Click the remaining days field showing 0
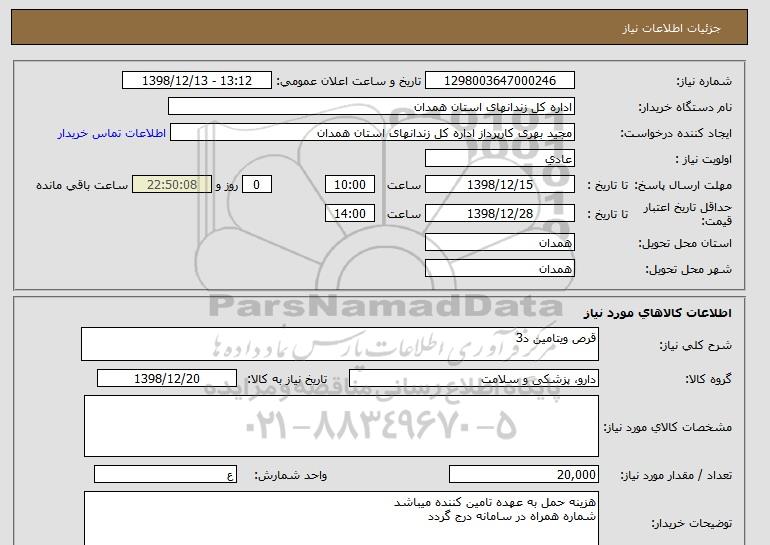Image resolution: width=770 pixels, height=545 pixels. pyautogui.click(x=256, y=185)
